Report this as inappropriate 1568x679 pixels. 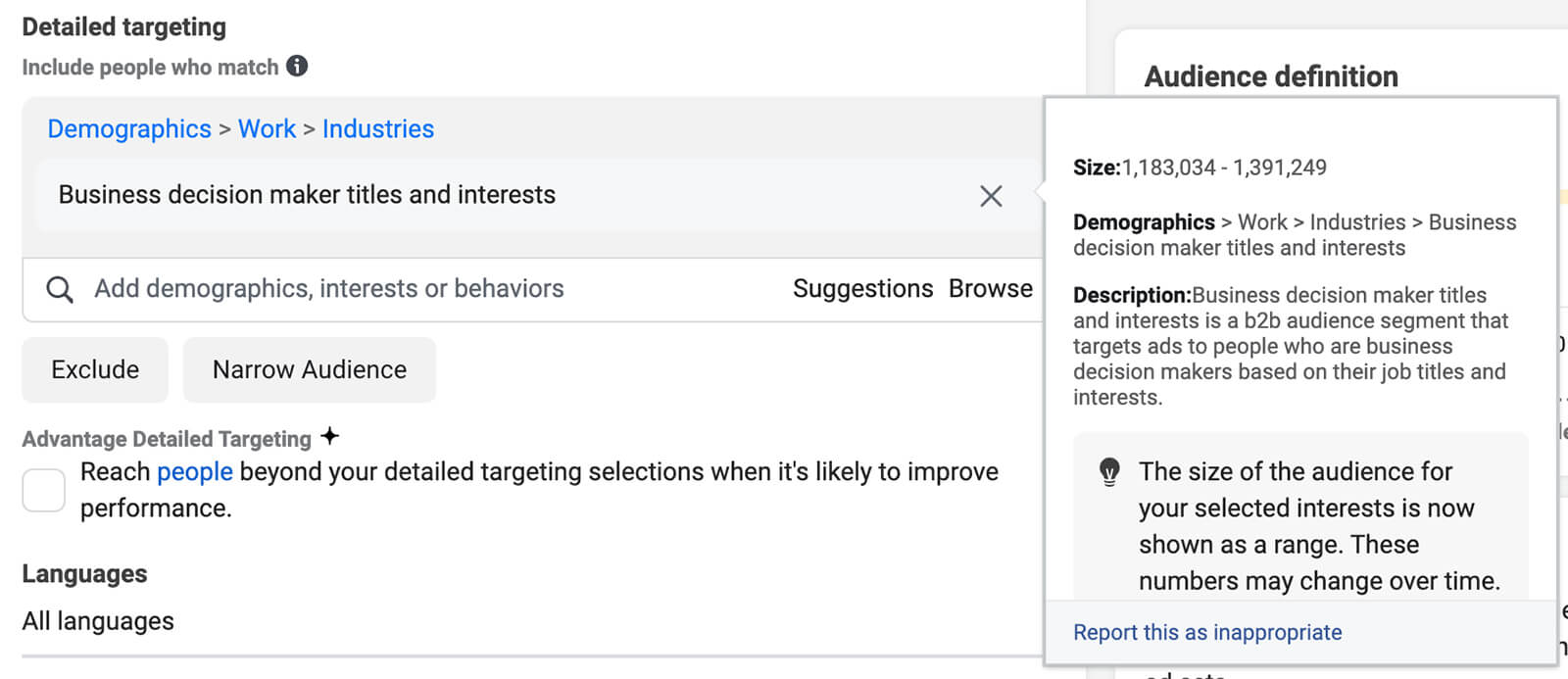(x=1207, y=633)
